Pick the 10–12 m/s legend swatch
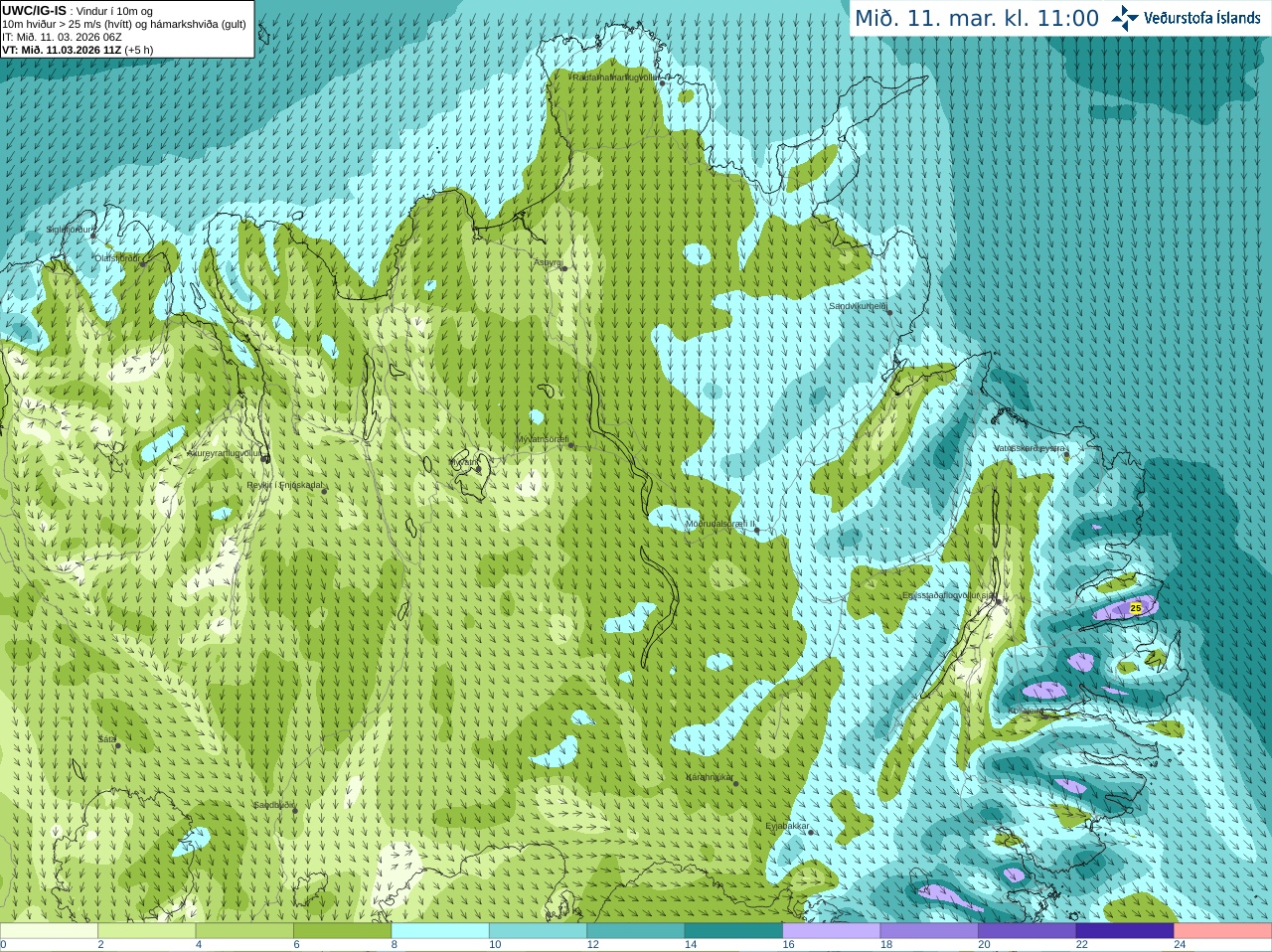Viewport: 1272px width, 952px height. pyautogui.click(x=539, y=931)
